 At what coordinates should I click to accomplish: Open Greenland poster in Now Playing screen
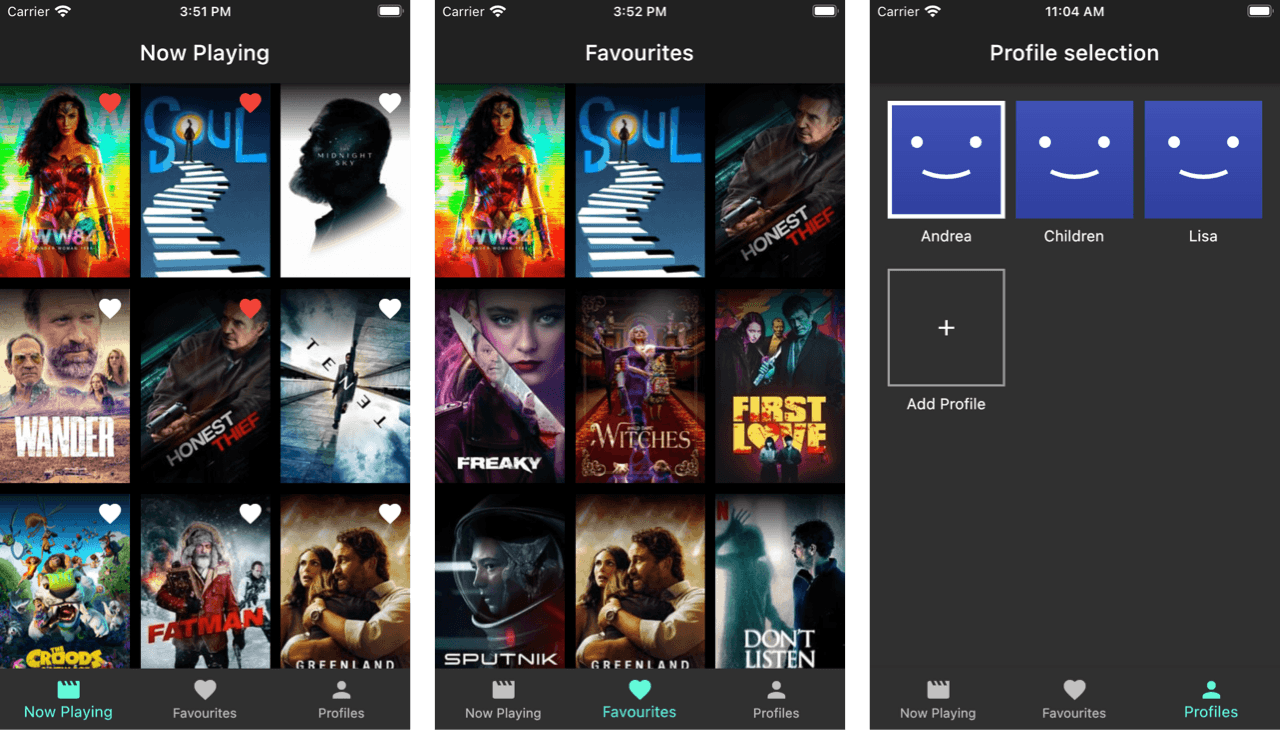click(345, 581)
